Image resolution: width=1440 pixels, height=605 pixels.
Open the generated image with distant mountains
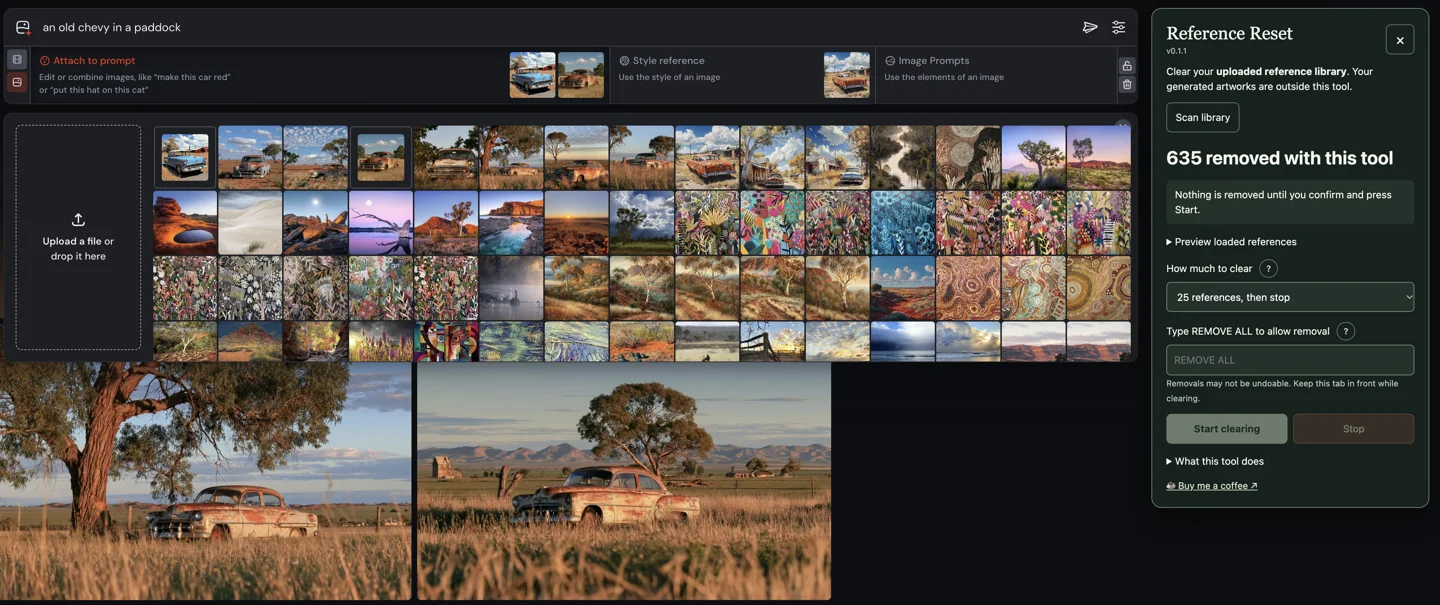click(624, 481)
